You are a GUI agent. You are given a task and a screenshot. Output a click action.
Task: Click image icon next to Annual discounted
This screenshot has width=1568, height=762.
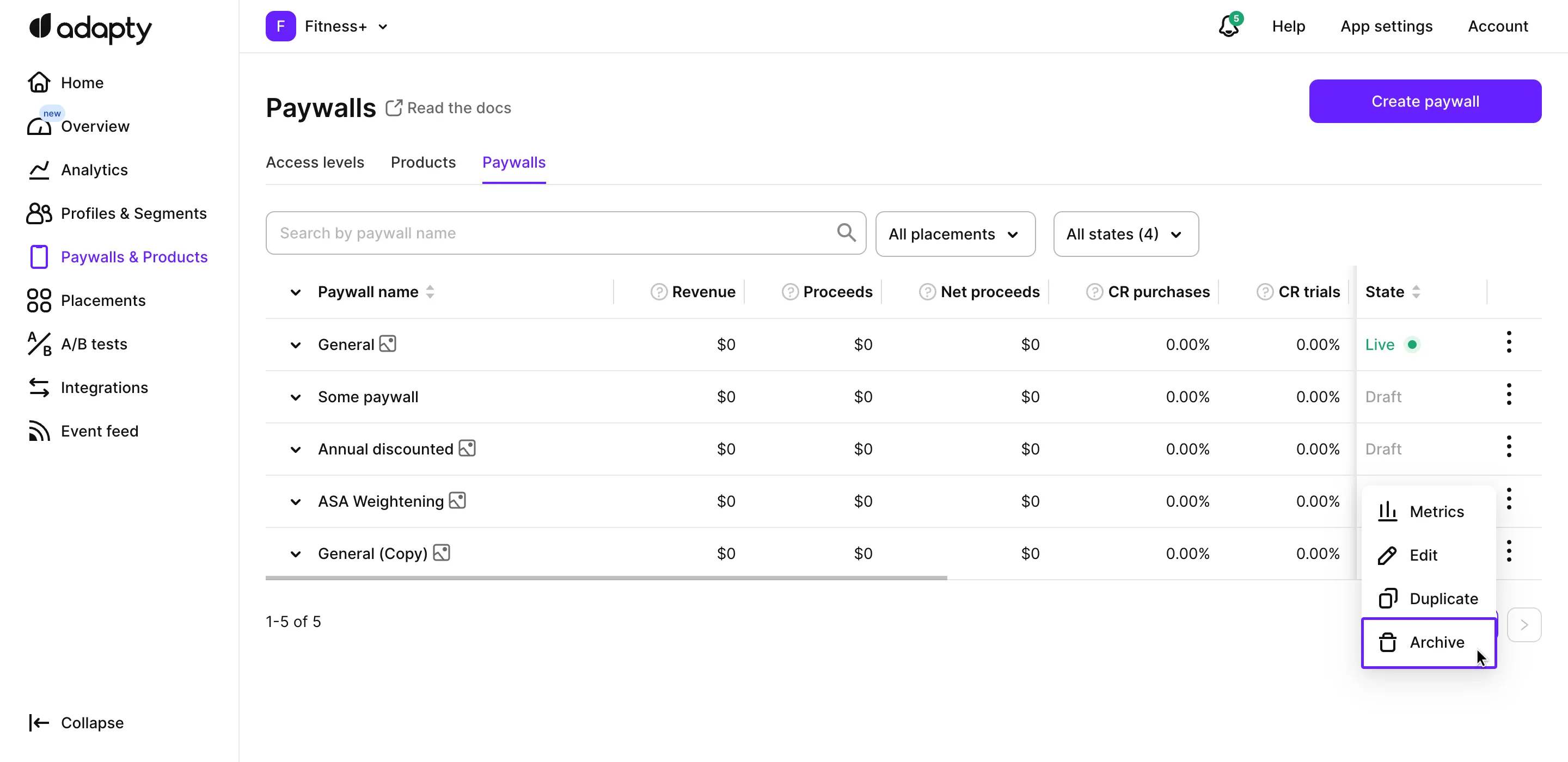coord(467,448)
